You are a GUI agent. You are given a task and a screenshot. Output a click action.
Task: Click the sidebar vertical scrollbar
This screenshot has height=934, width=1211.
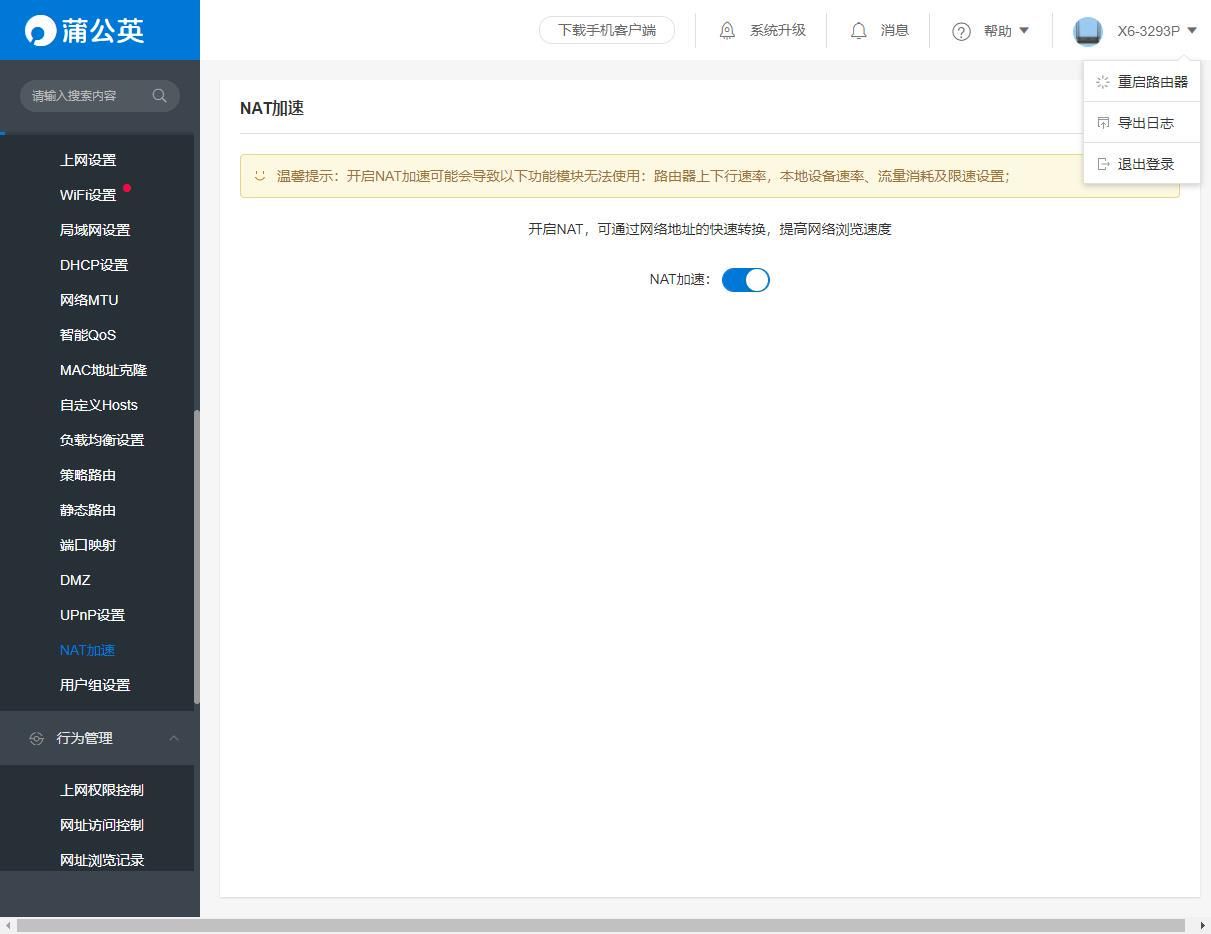tap(197, 555)
